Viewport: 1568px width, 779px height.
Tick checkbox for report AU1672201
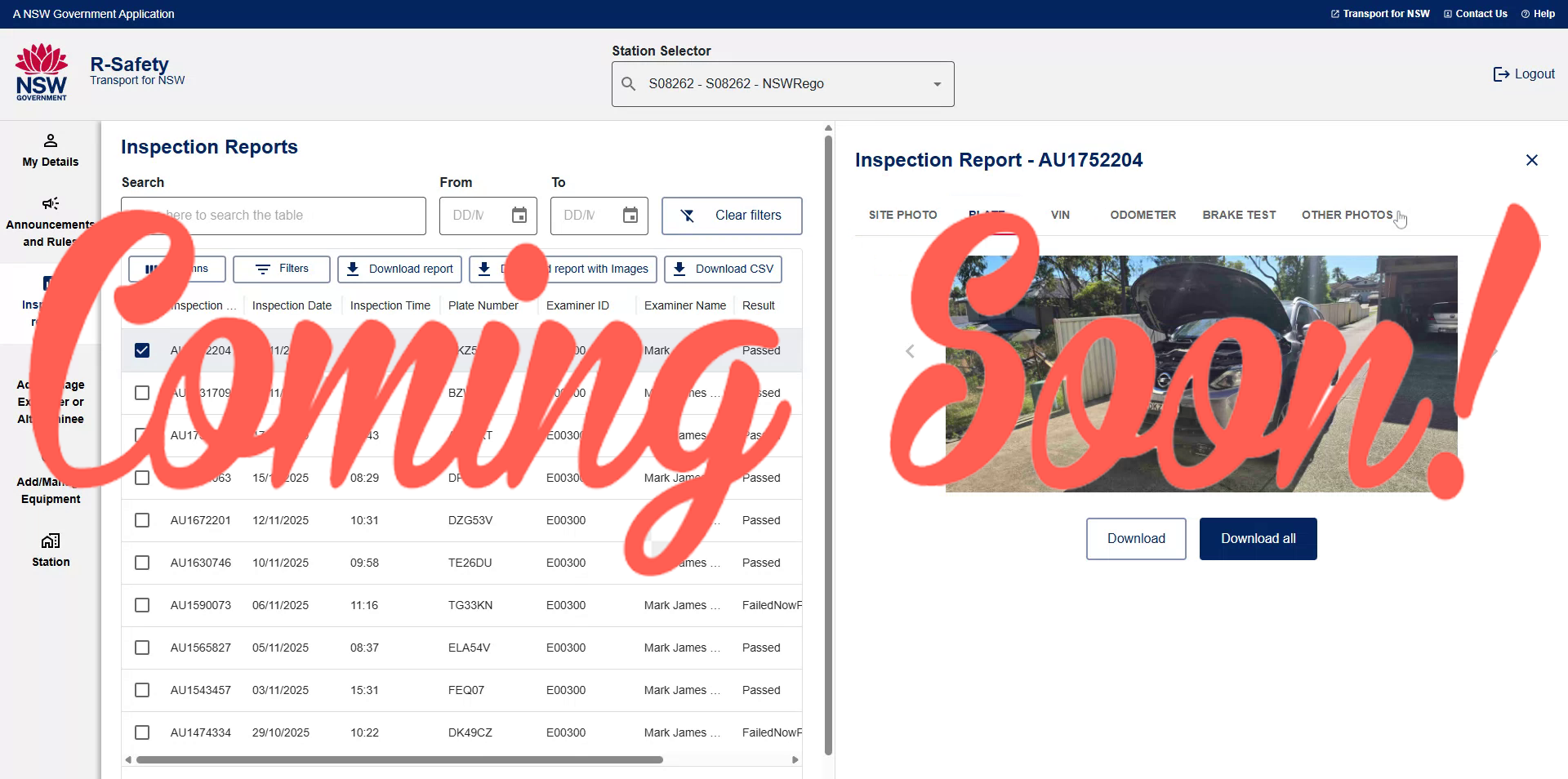tap(142, 520)
